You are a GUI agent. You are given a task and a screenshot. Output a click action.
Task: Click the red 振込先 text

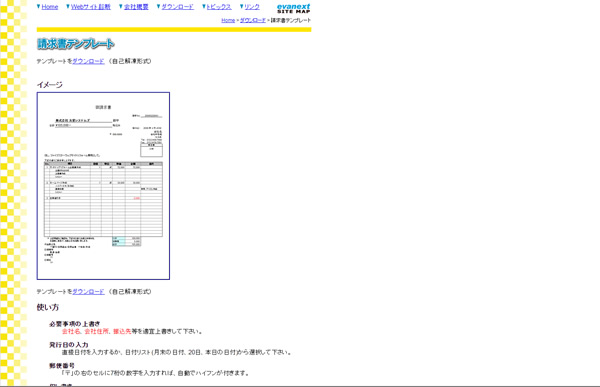pyautogui.click(x=122, y=331)
